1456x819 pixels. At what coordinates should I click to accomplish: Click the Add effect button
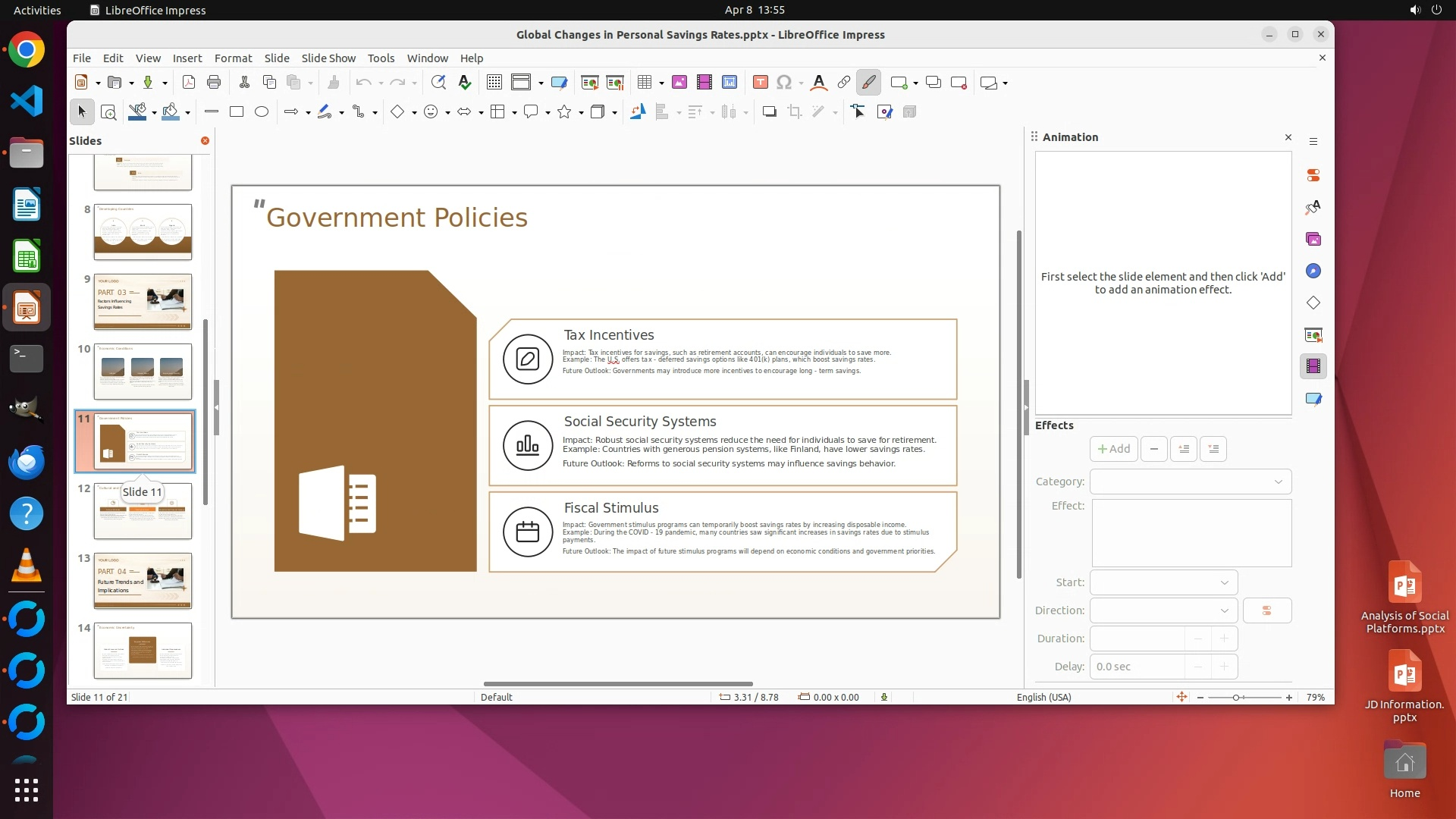point(1113,449)
